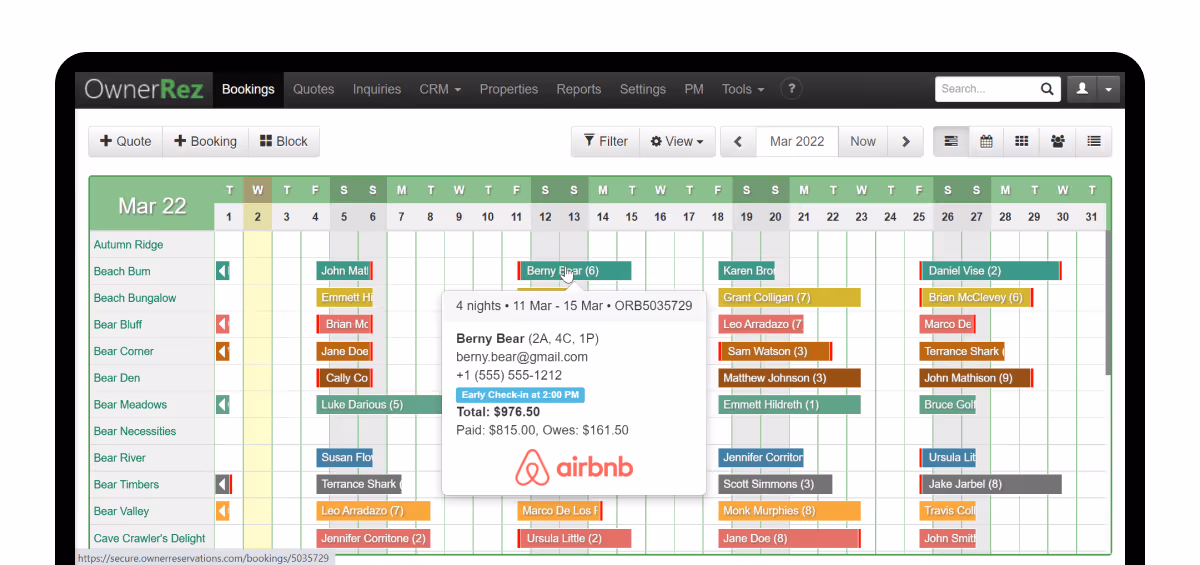The image size is (1200, 565).
Task: Open the Matthew Johnson (3) booking
Action: click(789, 378)
